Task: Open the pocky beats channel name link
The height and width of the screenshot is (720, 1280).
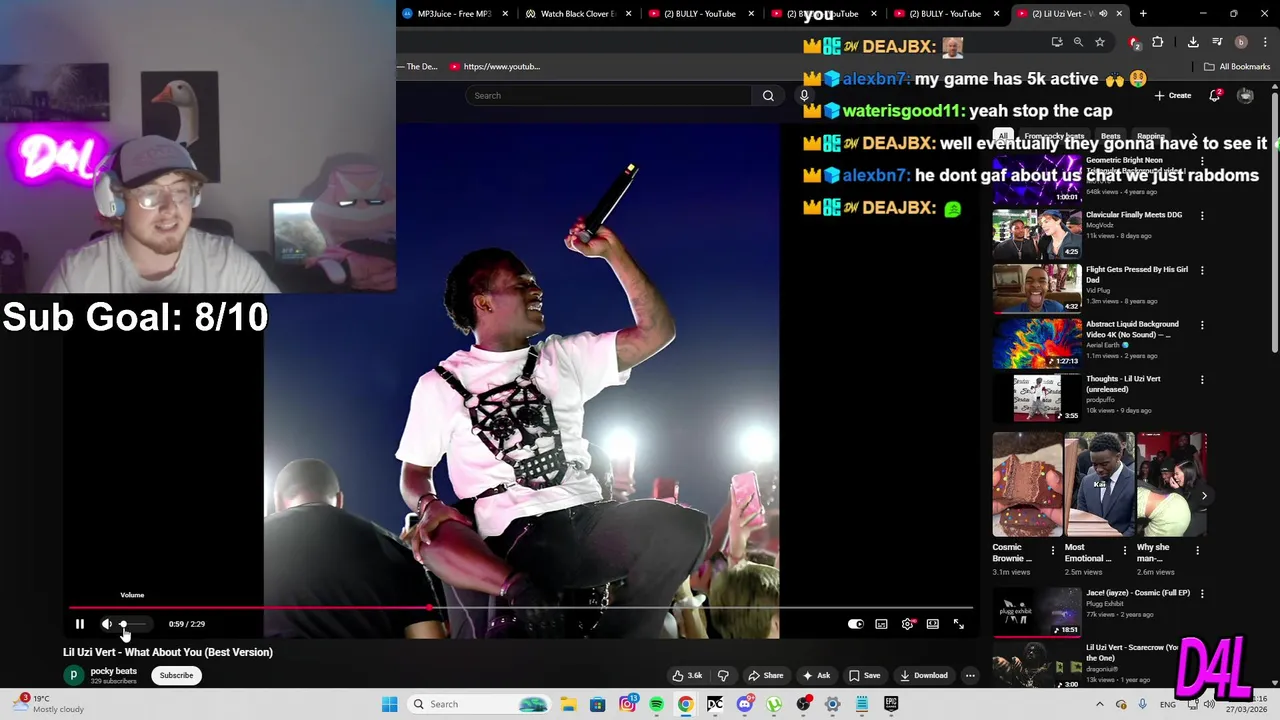Action: point(113,671)
